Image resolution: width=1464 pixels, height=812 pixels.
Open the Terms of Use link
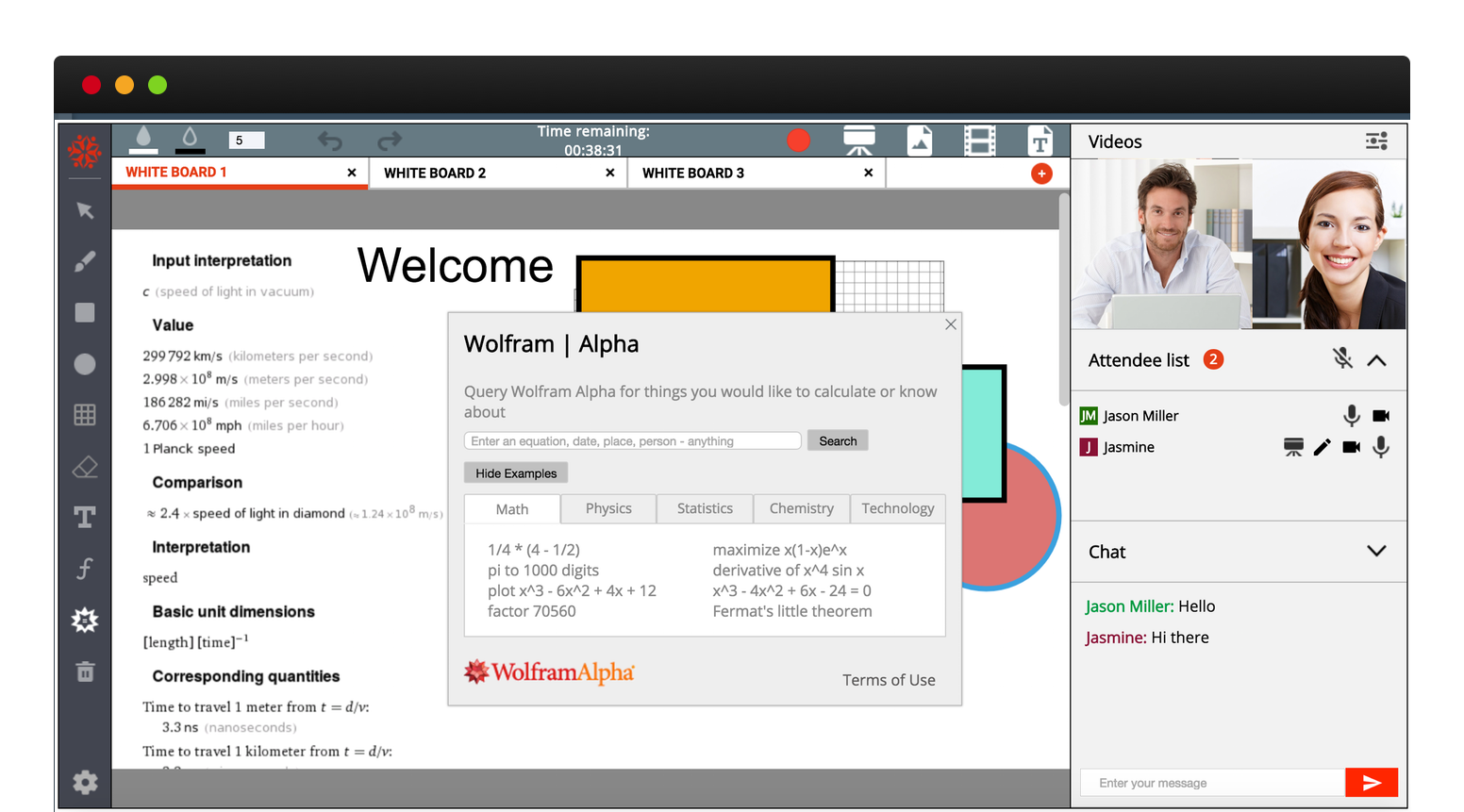coord(889,680)
